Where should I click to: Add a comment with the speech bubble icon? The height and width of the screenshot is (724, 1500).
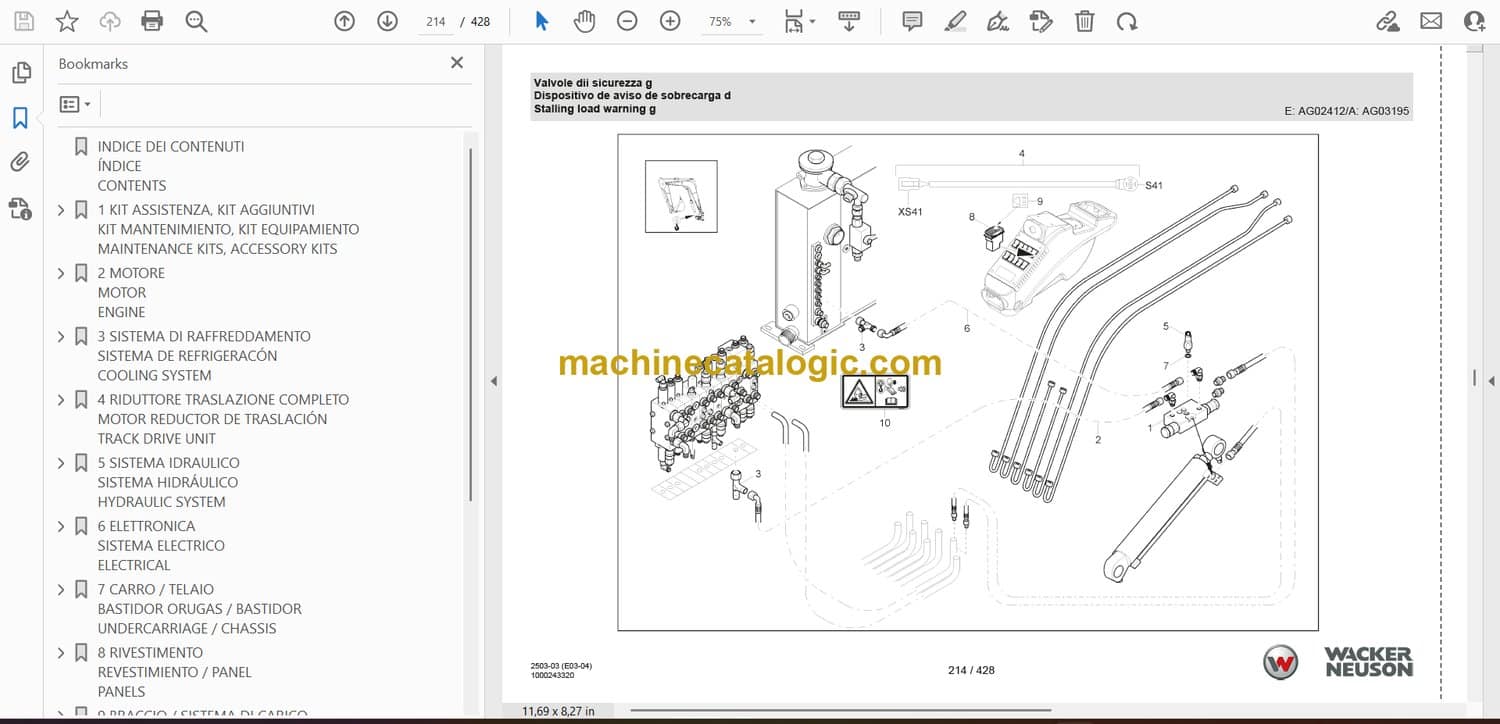(x=912, y=21)
